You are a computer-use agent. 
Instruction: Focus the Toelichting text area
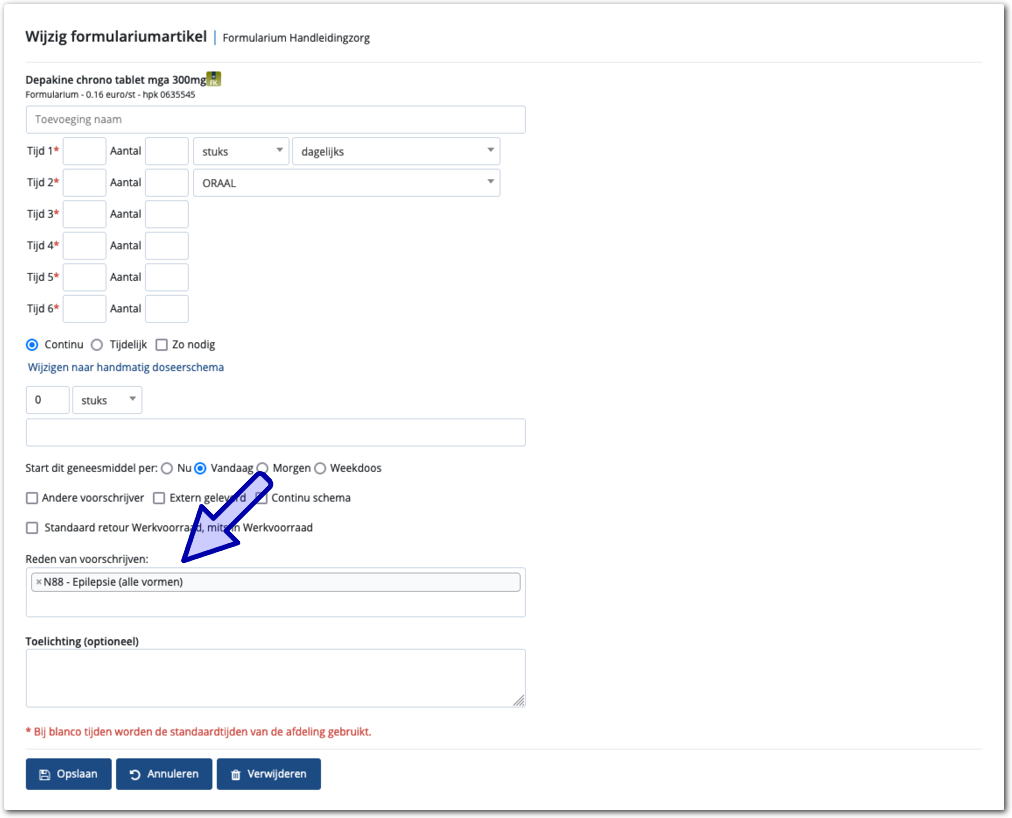click(x=275, y=678)
